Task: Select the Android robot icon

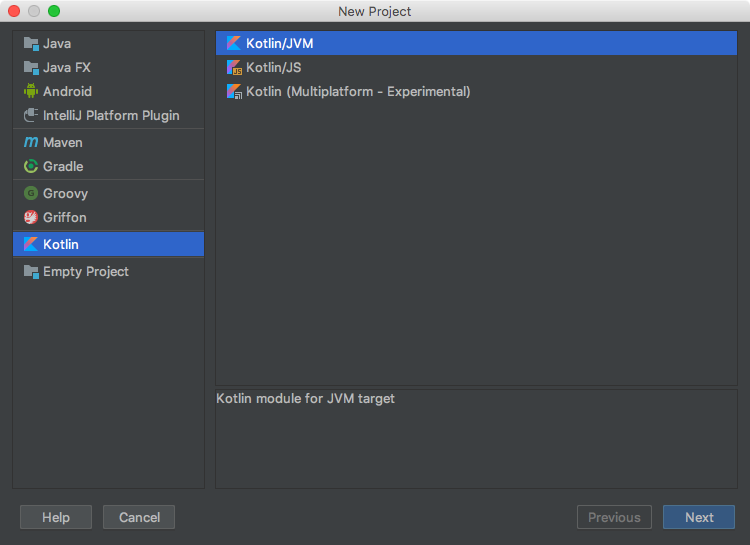Action: tap(31, 91)
